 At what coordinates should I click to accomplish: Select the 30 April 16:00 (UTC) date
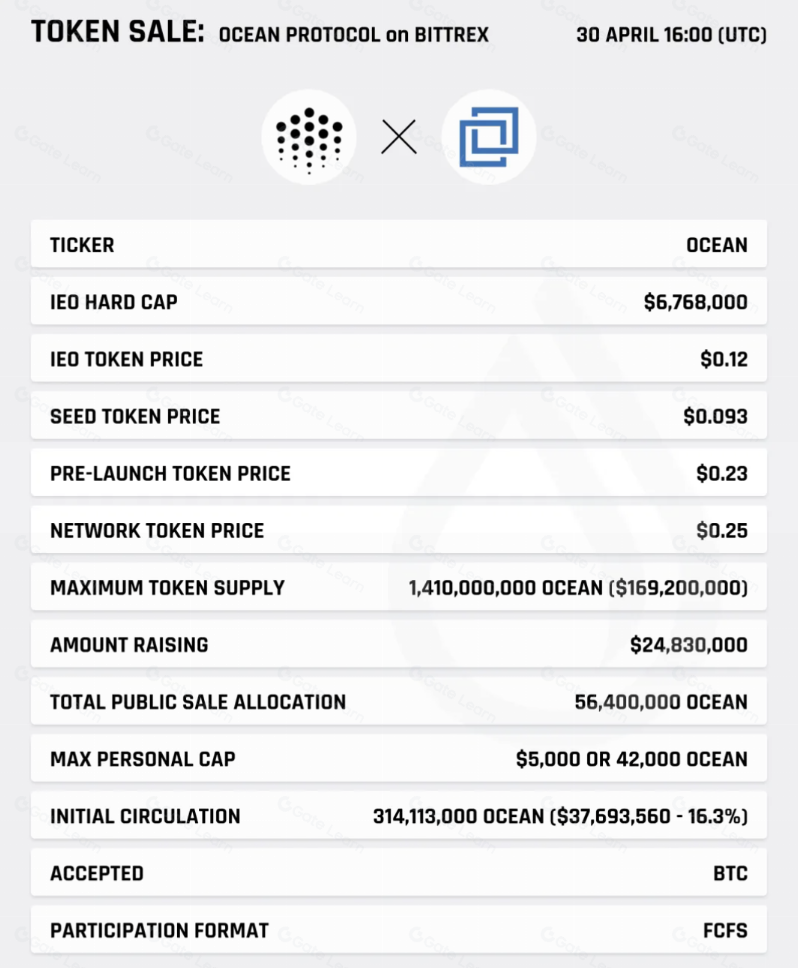tap(671, 35)
